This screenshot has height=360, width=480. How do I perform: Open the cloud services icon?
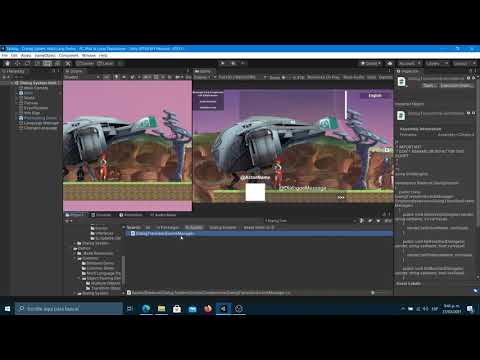[x=390, y=63]
